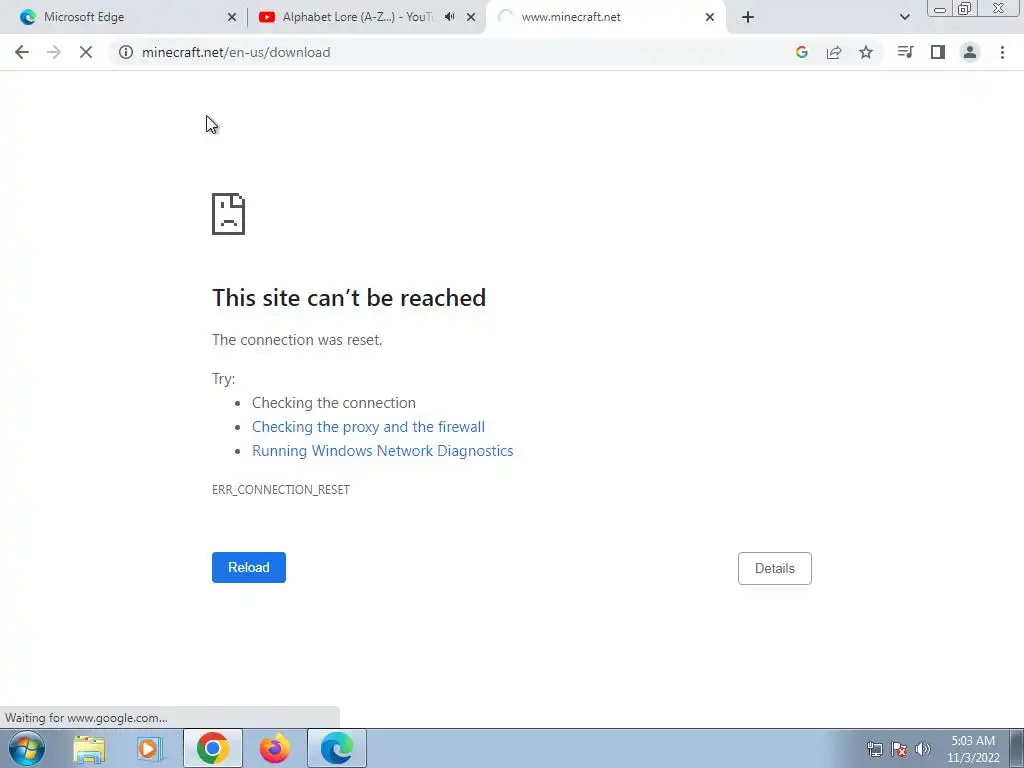This screenshot has height=768, width=1024.
Task: Open Chrome three-dot menu
Action: click(1002, 52)
